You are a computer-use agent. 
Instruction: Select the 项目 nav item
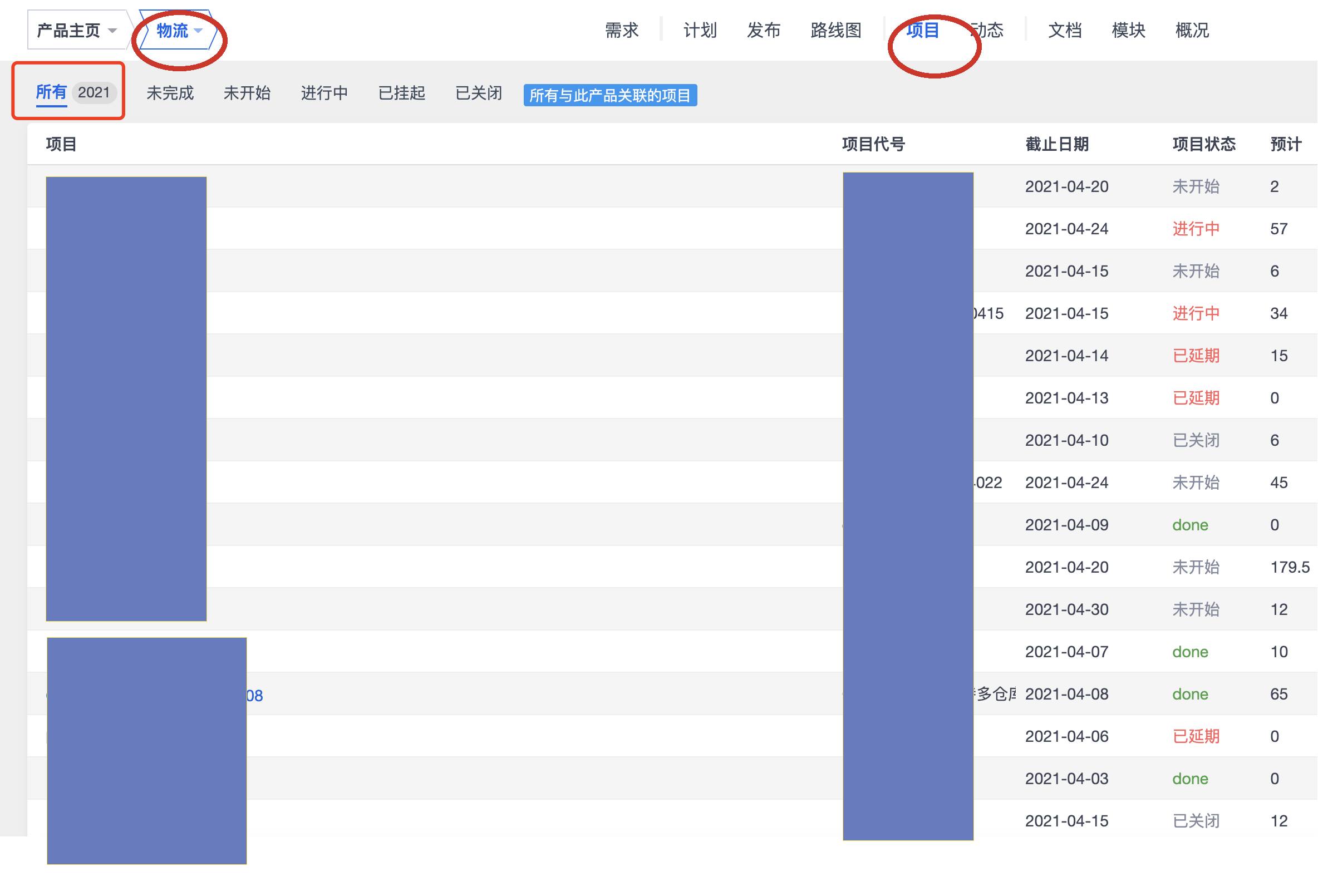[923, 30]
